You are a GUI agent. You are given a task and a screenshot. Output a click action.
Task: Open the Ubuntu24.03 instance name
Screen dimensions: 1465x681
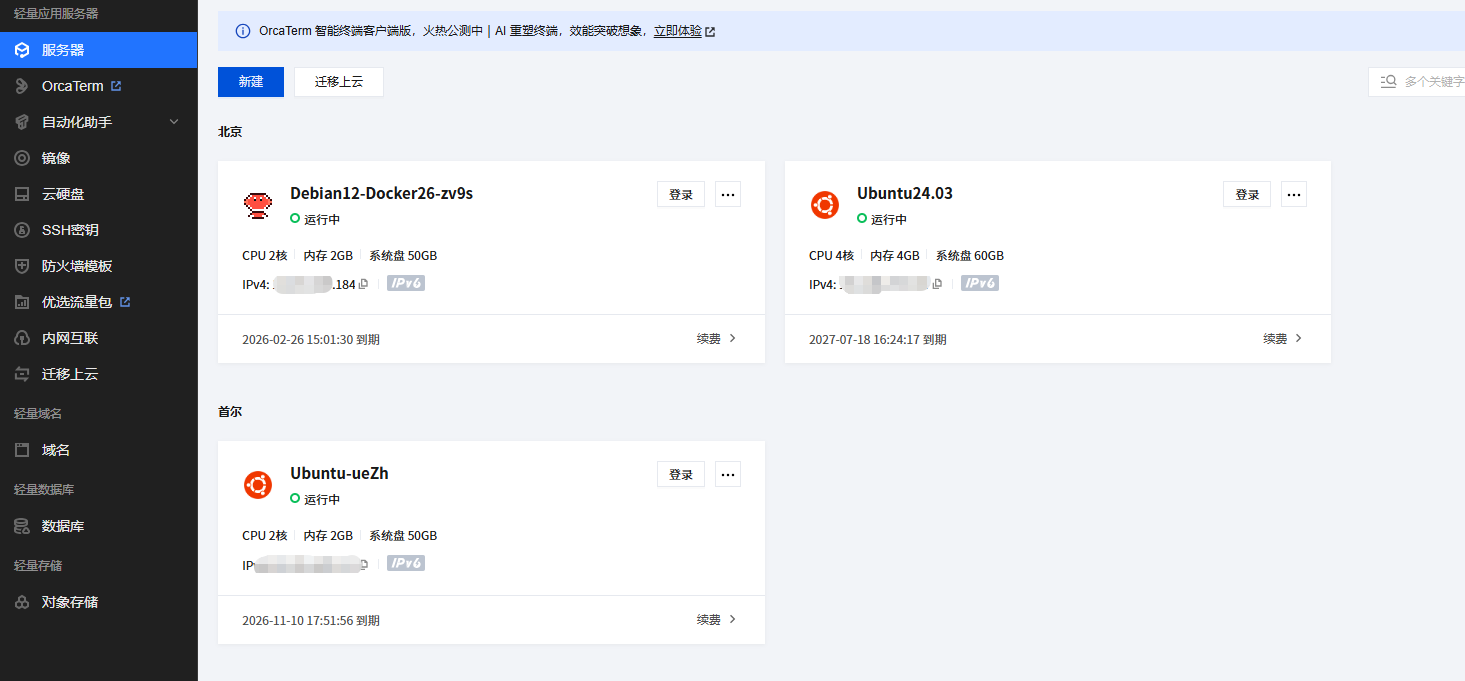click(905, 193)
